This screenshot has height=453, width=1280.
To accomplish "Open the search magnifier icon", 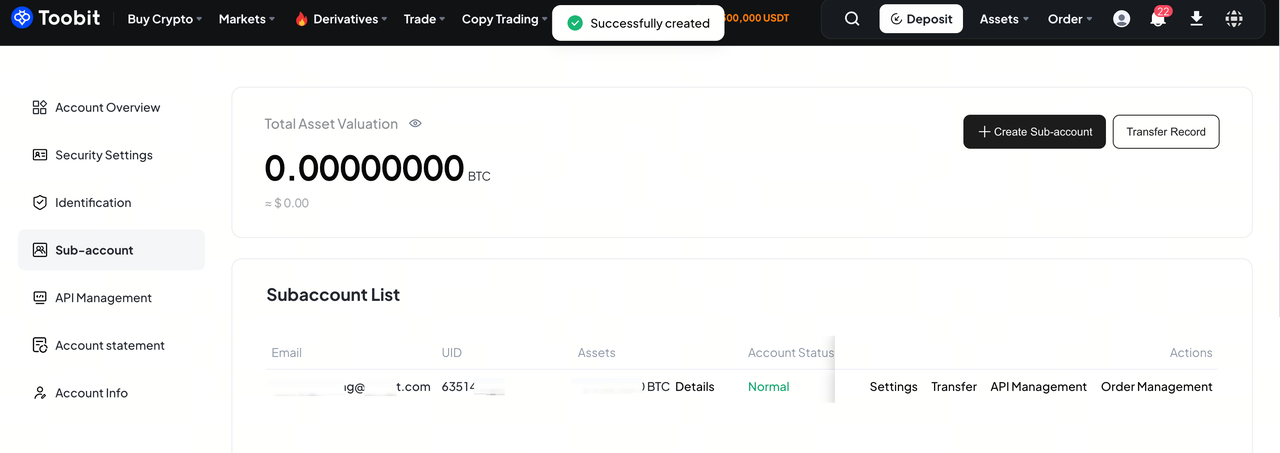I will tap(852, 19).
